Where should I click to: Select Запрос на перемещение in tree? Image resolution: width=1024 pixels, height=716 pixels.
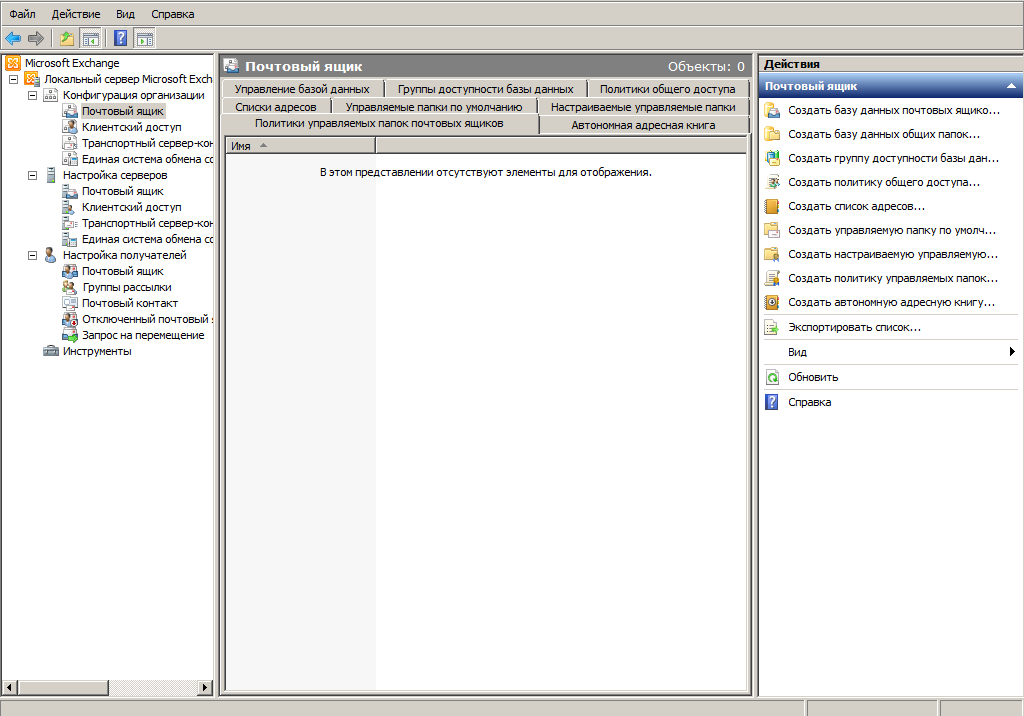[143, 335]
